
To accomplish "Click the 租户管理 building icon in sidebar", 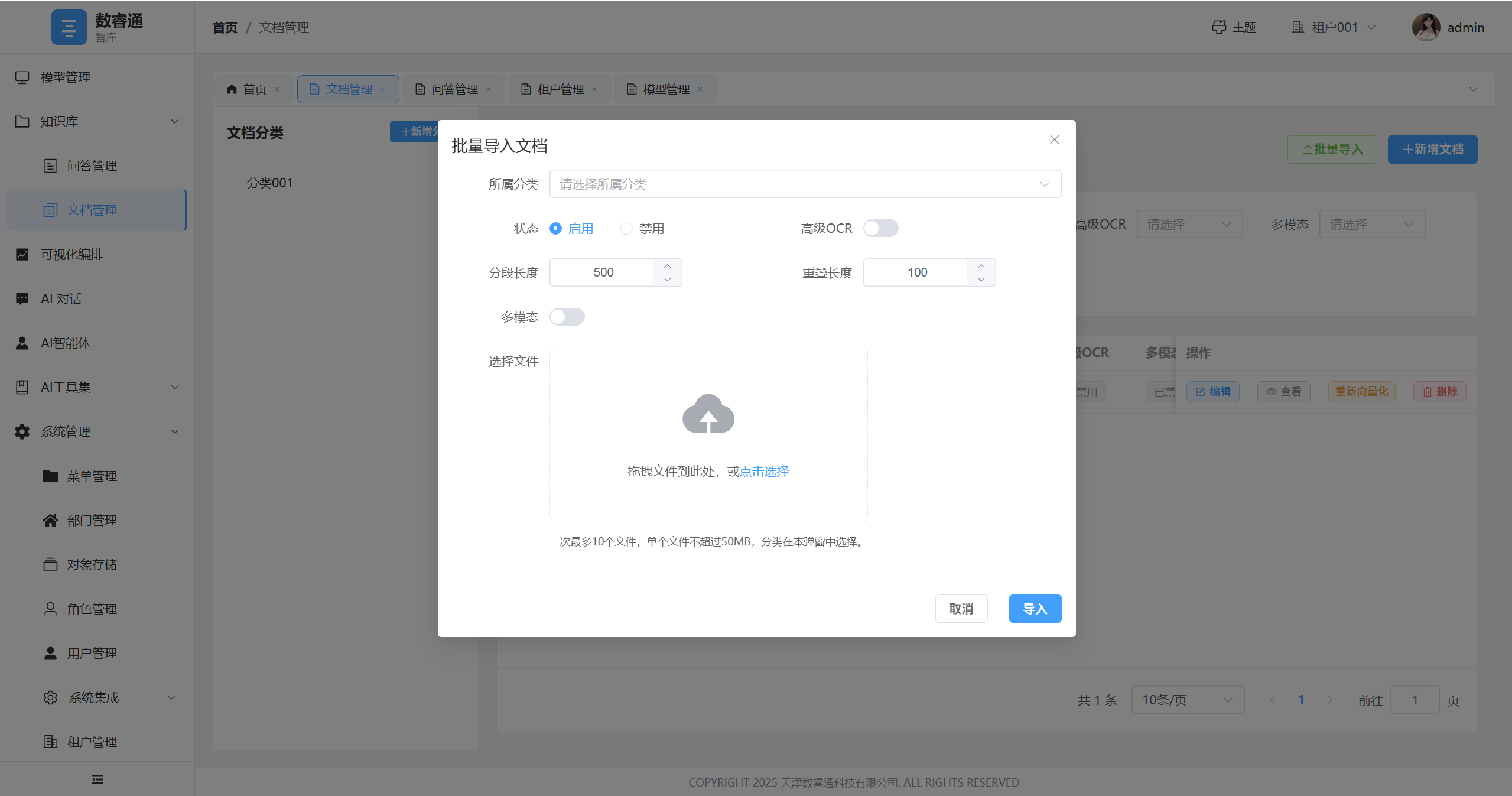I will point(51,742).
